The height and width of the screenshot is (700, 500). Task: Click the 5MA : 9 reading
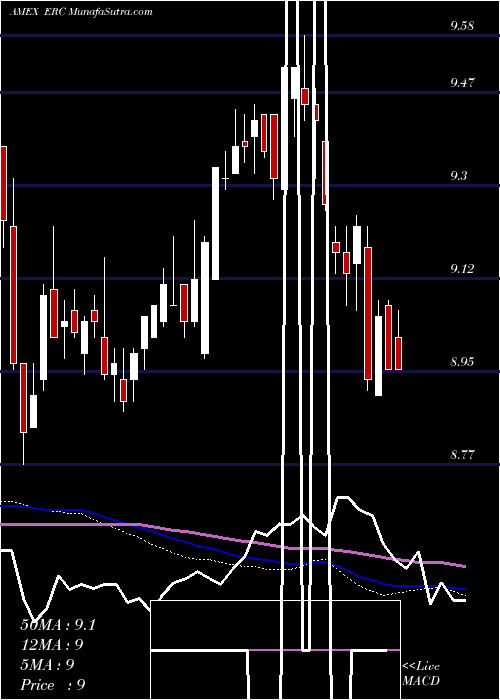(x=47, y=665)
